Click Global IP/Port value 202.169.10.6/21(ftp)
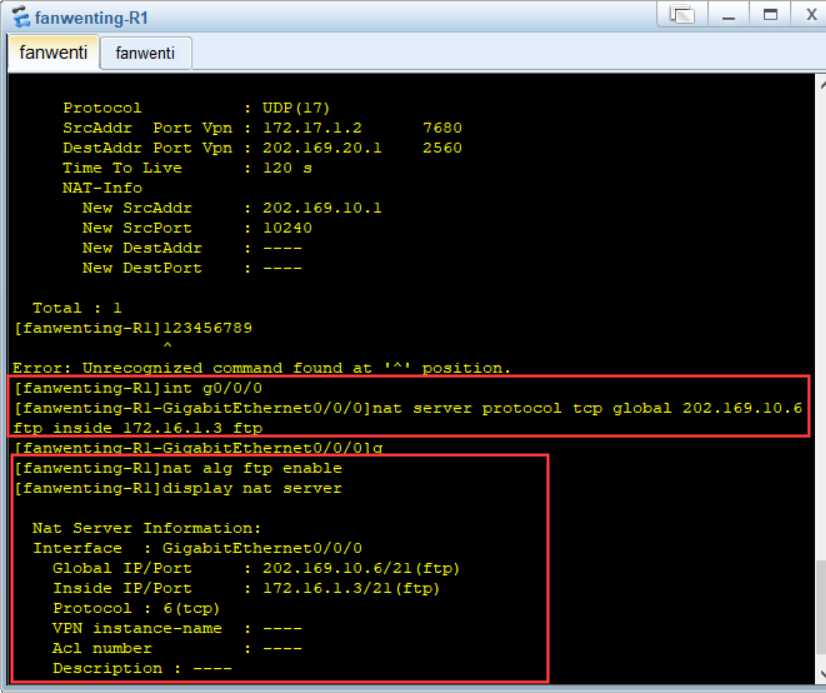 (x=361, y=568)
